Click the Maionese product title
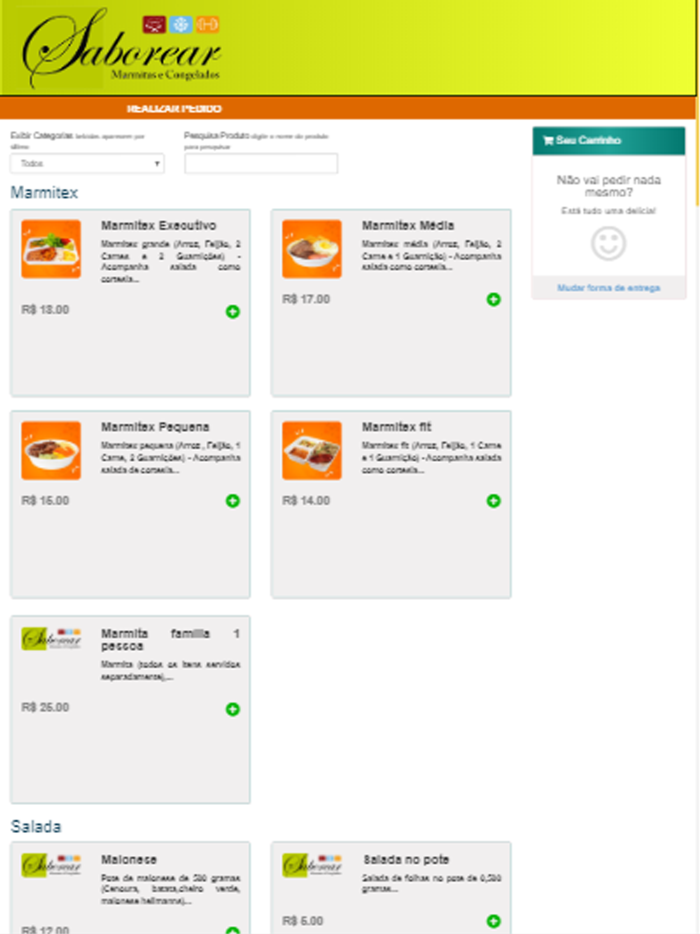 click(129, 860)
